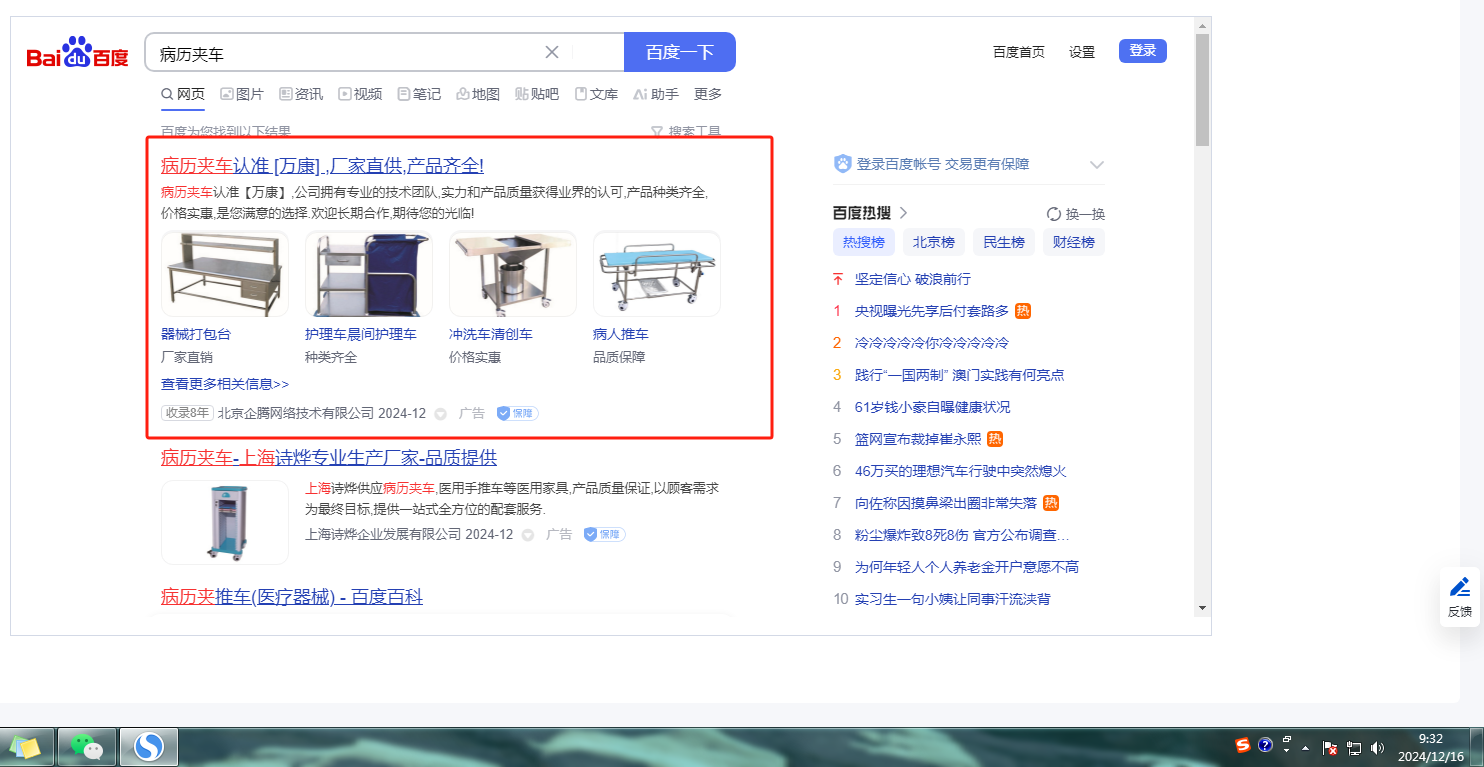Click the 反馈 feedback button
Image resolution: width=1484 pixels, height=767 pixels.
pos(1460,597)
